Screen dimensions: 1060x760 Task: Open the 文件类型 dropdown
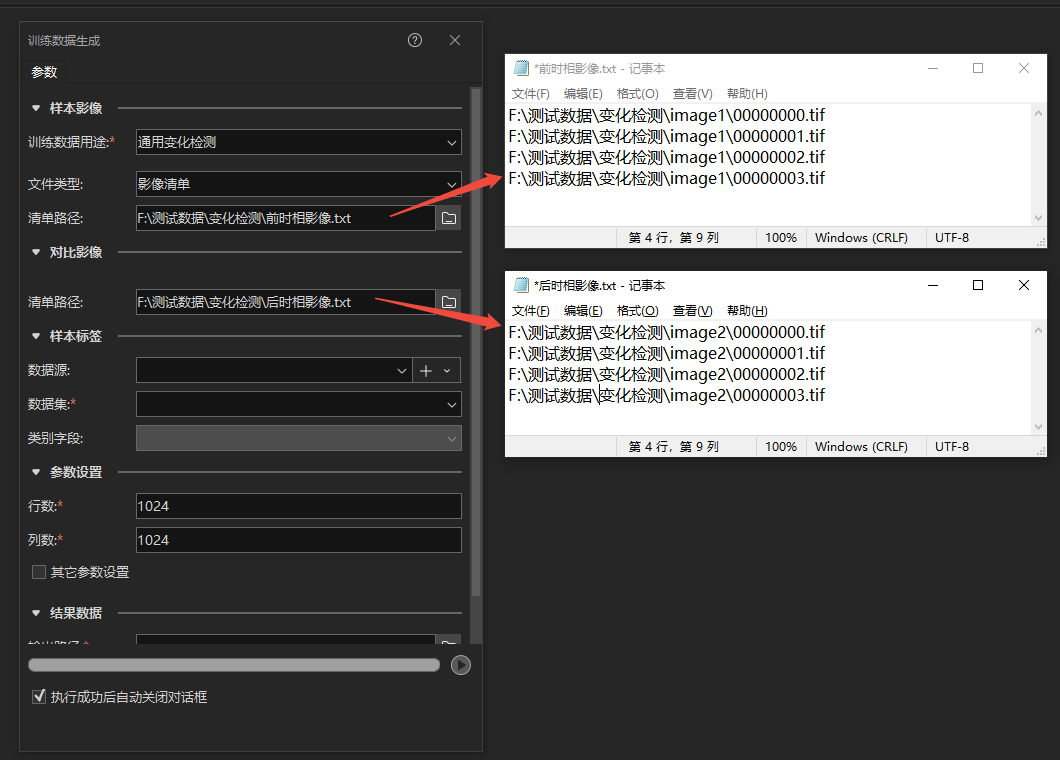[299, 184]
